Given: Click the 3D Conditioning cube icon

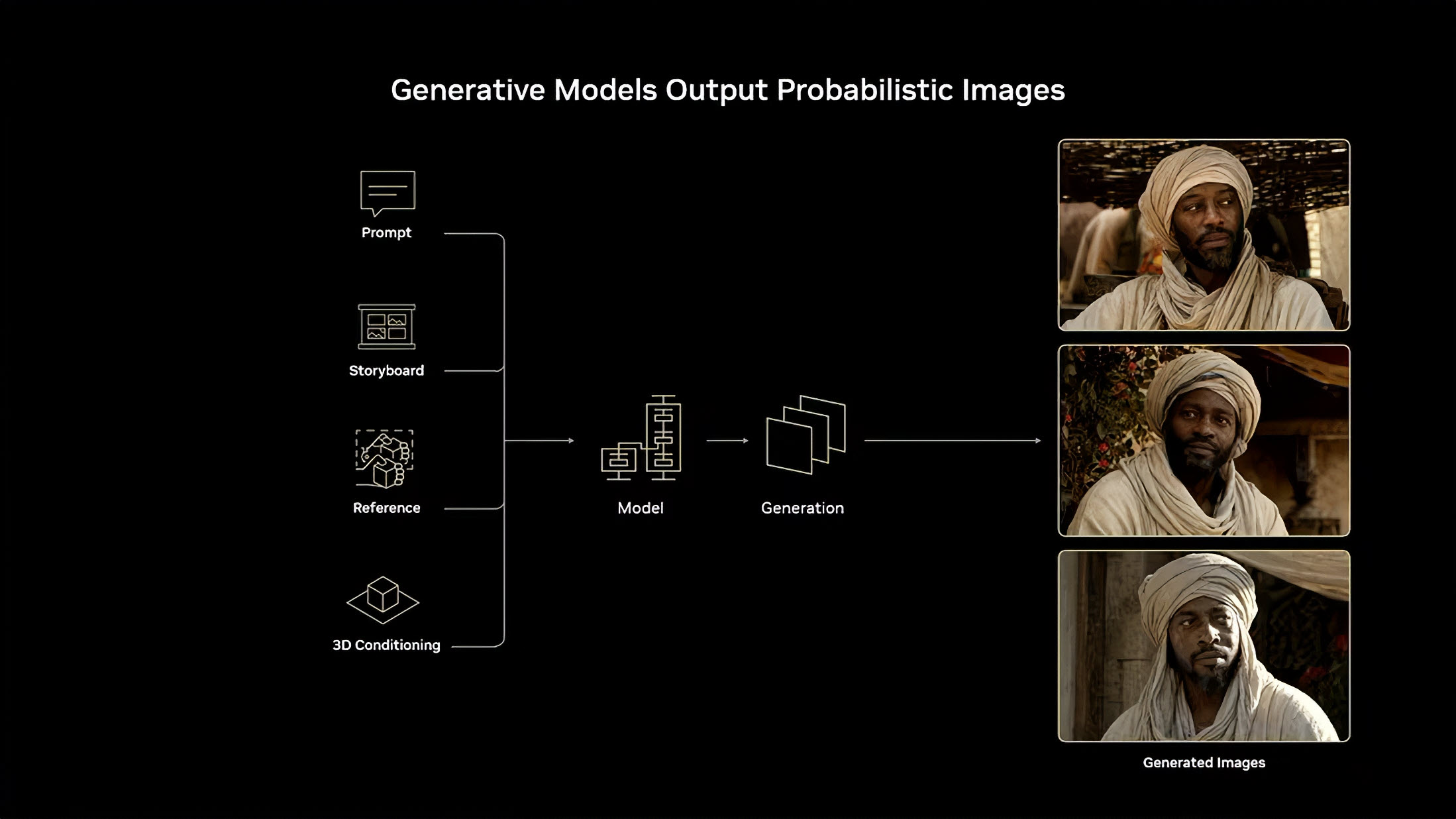Looking at the screenshot, I should tap(383, 600).
